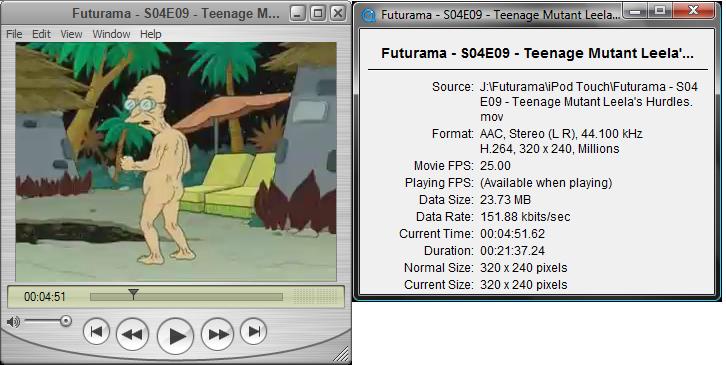Click the audio level meter beside the timeline
This screenshot has height=365, width=726.
pos(316,296)
